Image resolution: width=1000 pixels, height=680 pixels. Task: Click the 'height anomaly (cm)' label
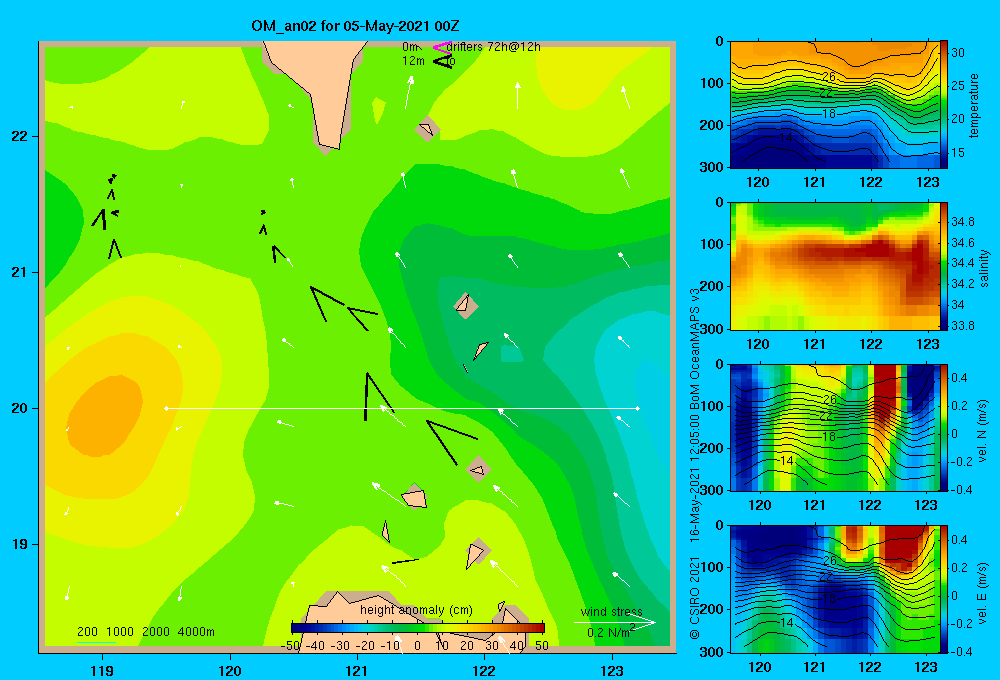416,610
